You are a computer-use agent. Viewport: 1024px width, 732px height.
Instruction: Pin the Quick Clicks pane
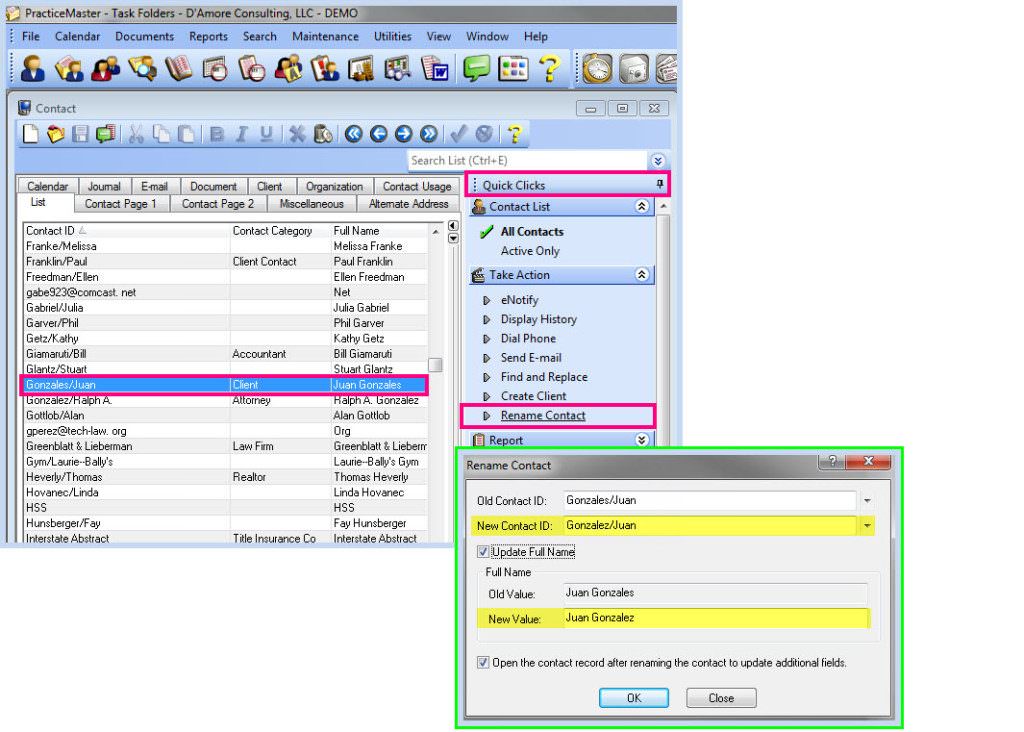coord(660,185)
